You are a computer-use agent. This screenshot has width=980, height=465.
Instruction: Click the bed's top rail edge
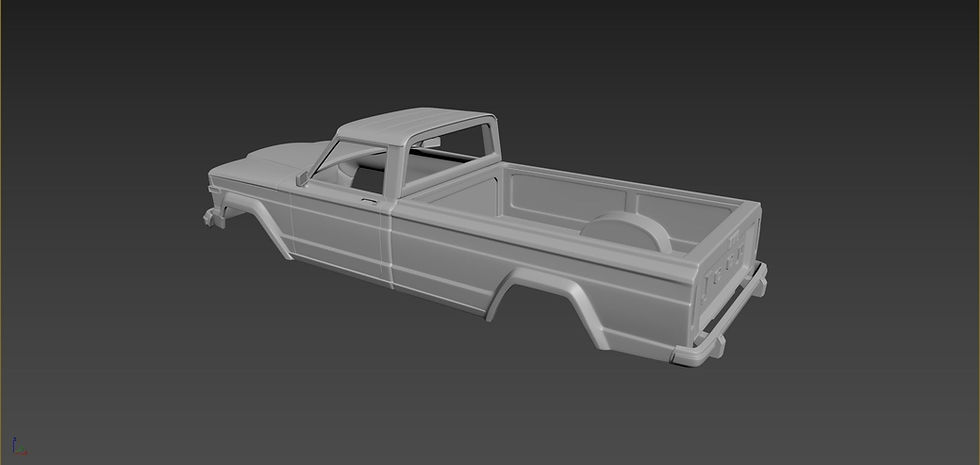pyautogui.click(x=544, y=229)
